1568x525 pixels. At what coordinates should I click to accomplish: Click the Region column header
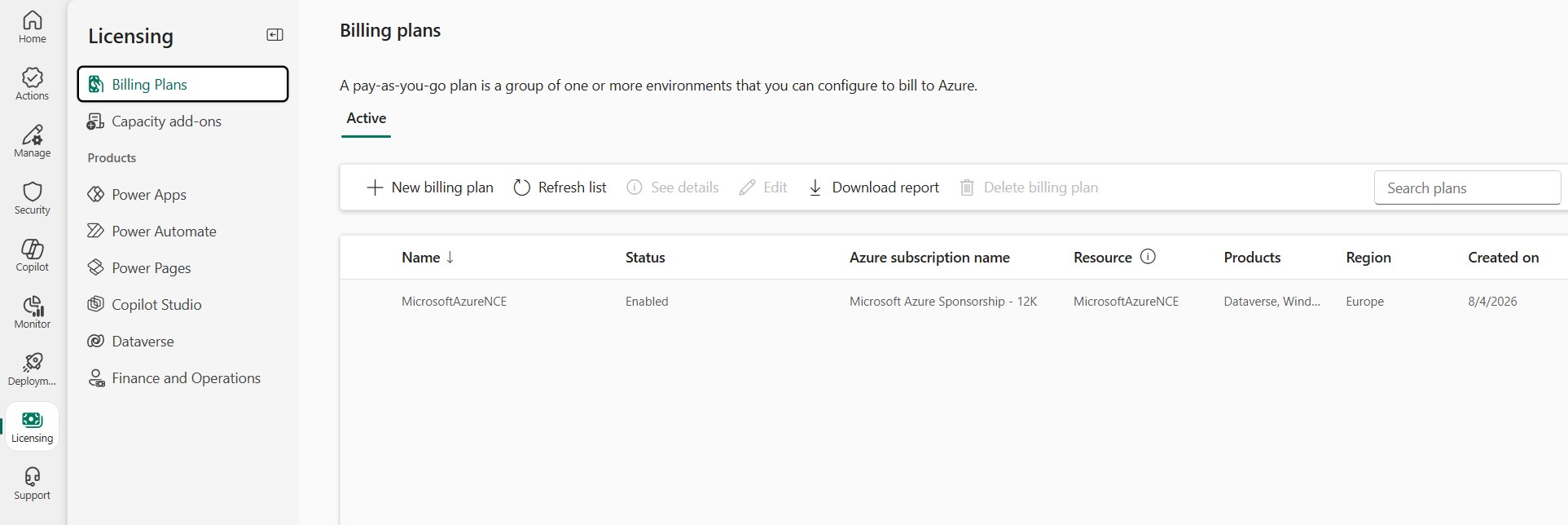[1368, 258]
